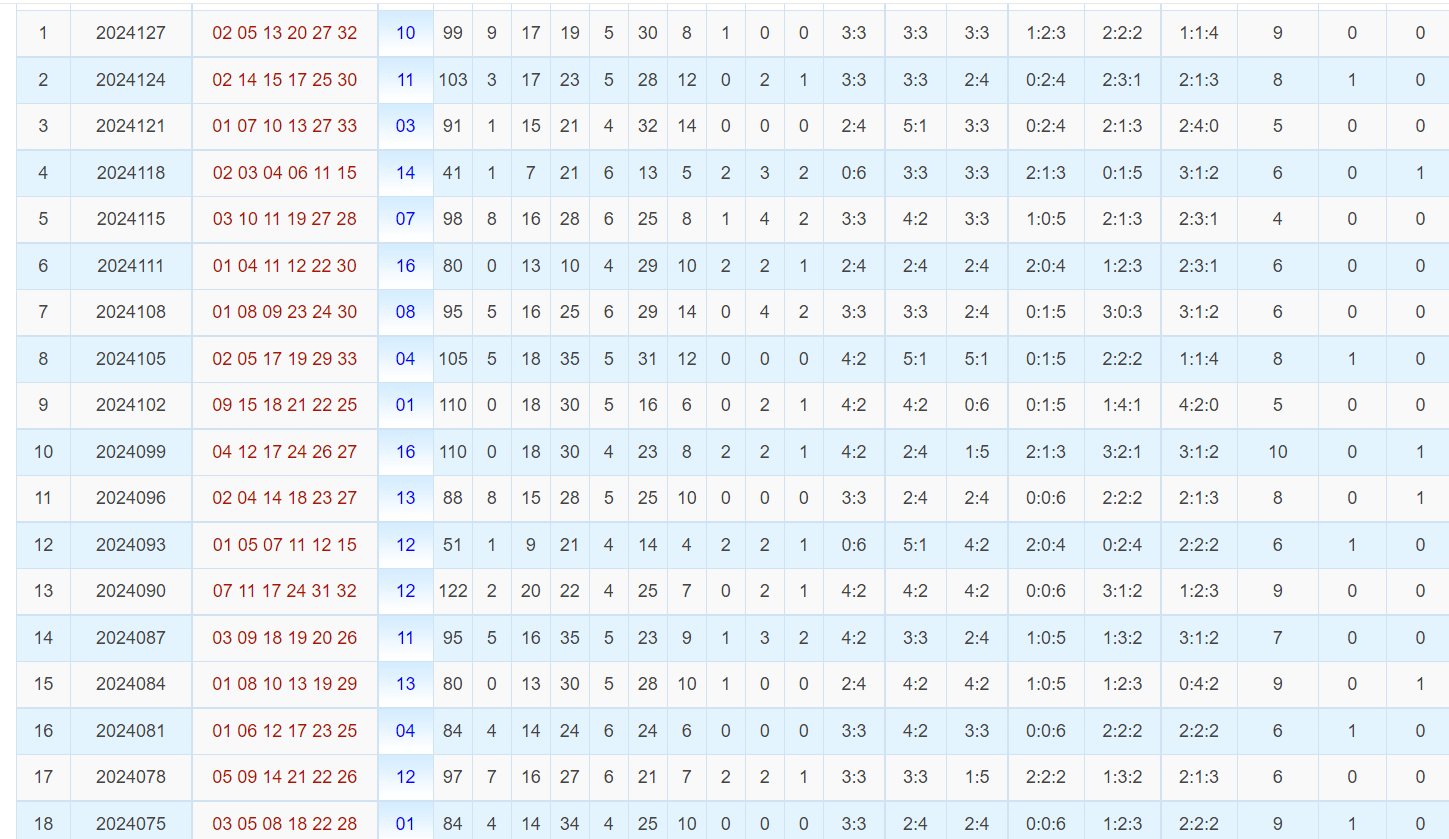Click ratio 2:4:0 in row 2024121
Viewport: 1449px width, 839px height.
[x=1198, y=126]
